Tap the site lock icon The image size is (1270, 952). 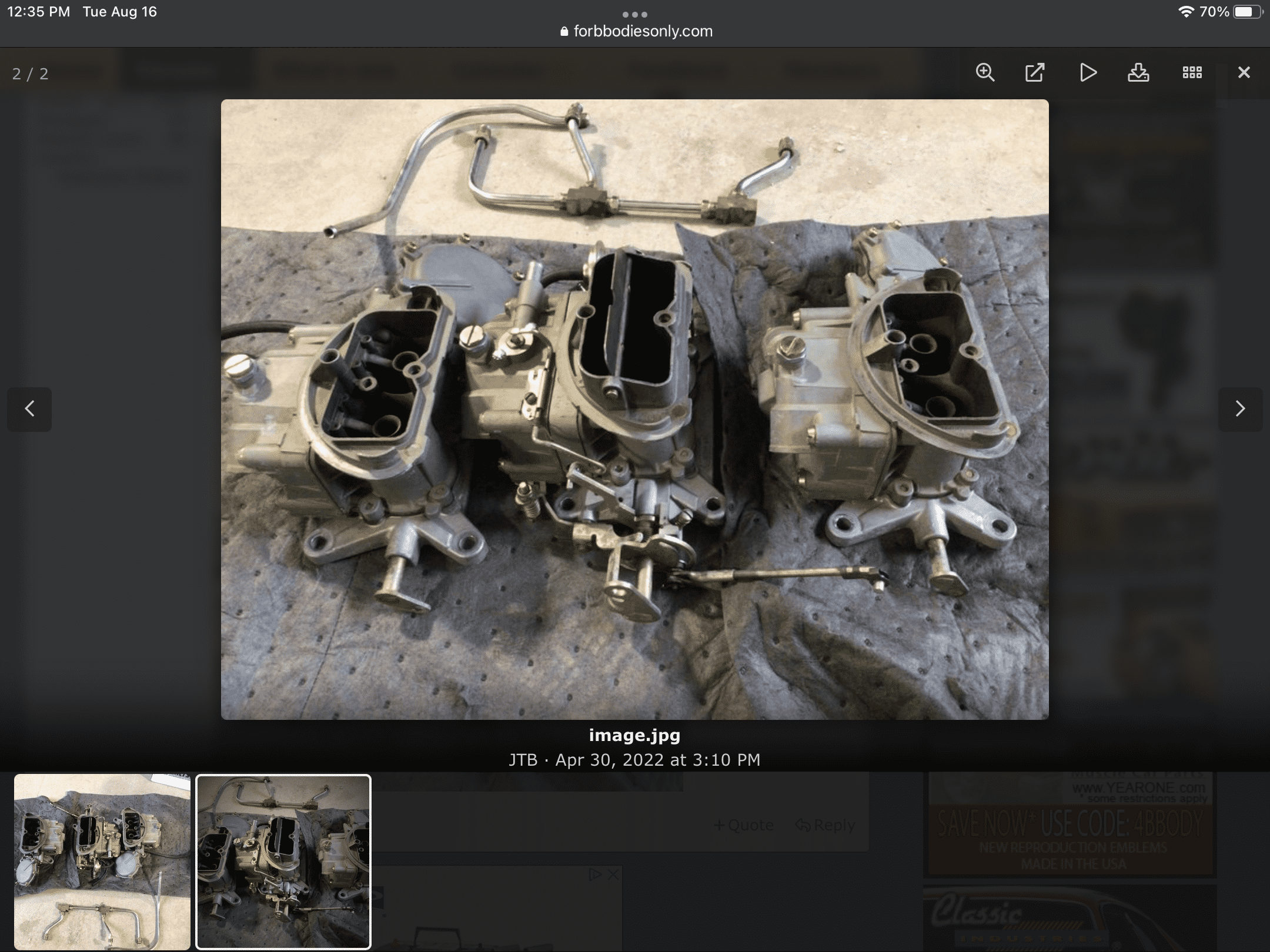coord(564,31)
